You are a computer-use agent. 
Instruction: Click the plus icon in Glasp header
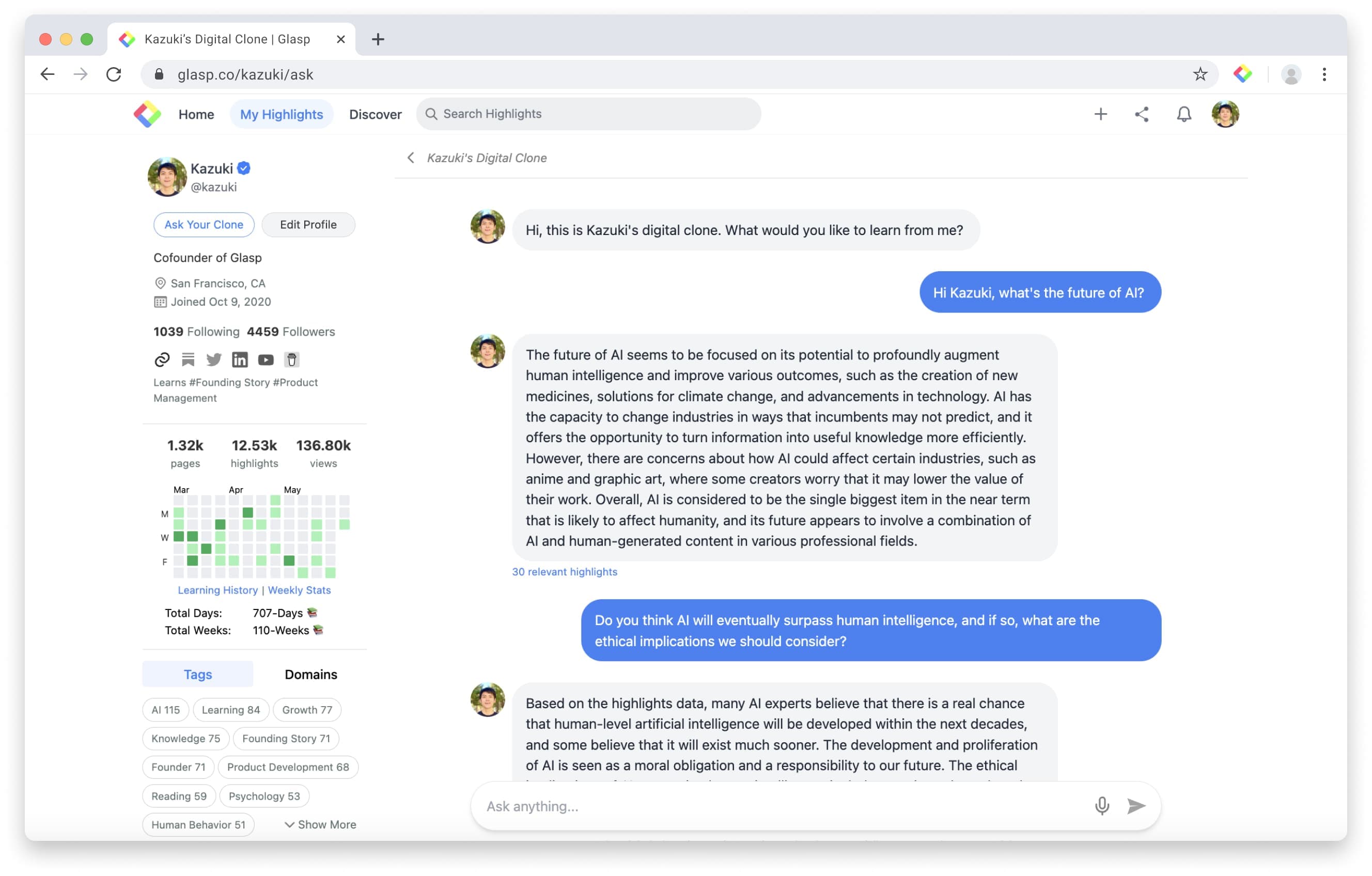(1100, 114)
